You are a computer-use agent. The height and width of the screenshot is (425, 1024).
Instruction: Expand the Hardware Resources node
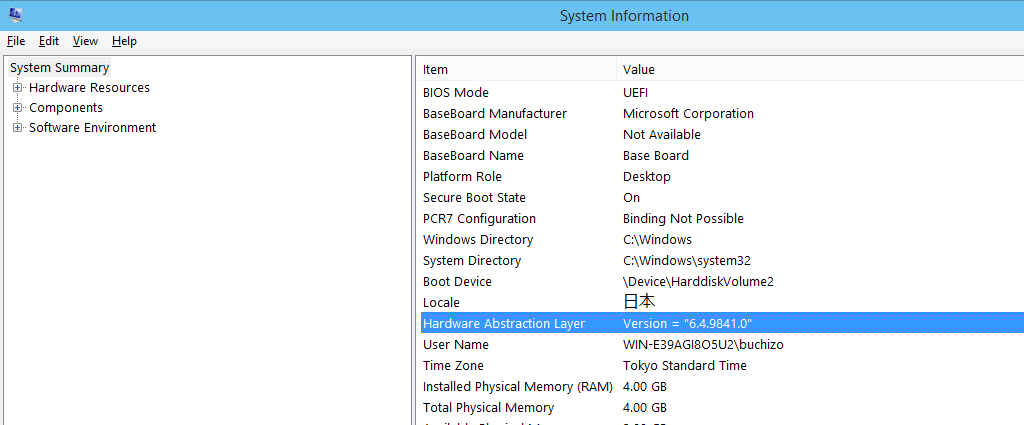(x=17, y=88)
